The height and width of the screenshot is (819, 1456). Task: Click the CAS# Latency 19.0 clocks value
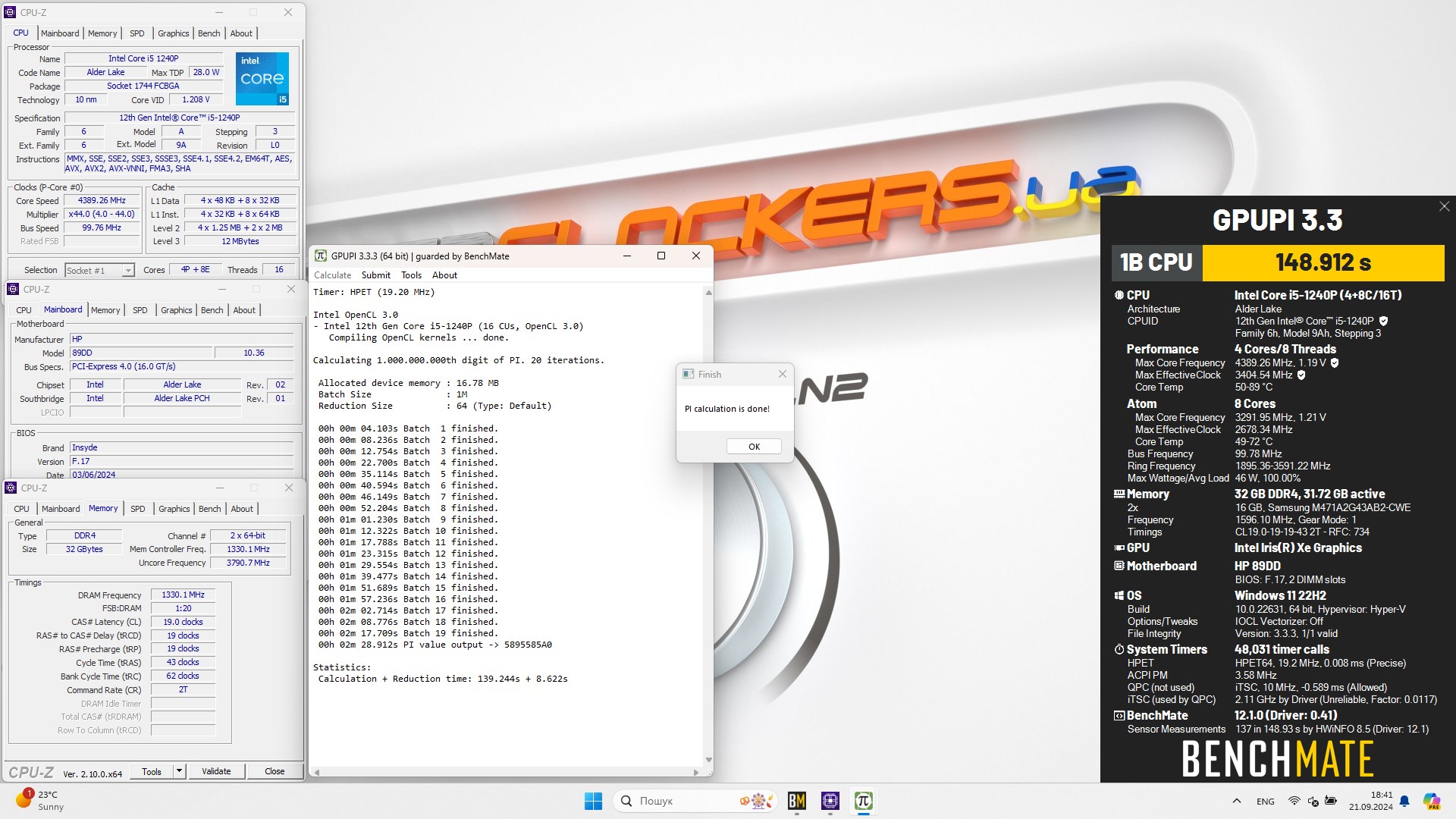point(183,622)
